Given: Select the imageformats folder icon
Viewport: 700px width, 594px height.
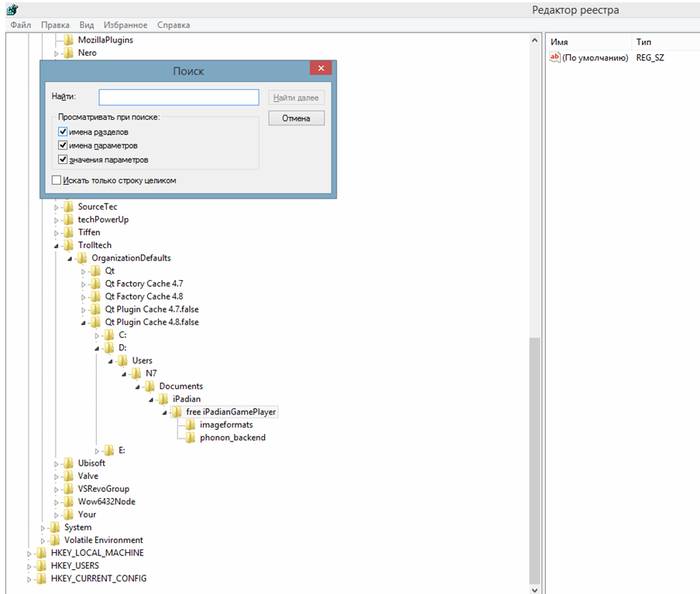Looking at the screenshot, I should [191, 424].
